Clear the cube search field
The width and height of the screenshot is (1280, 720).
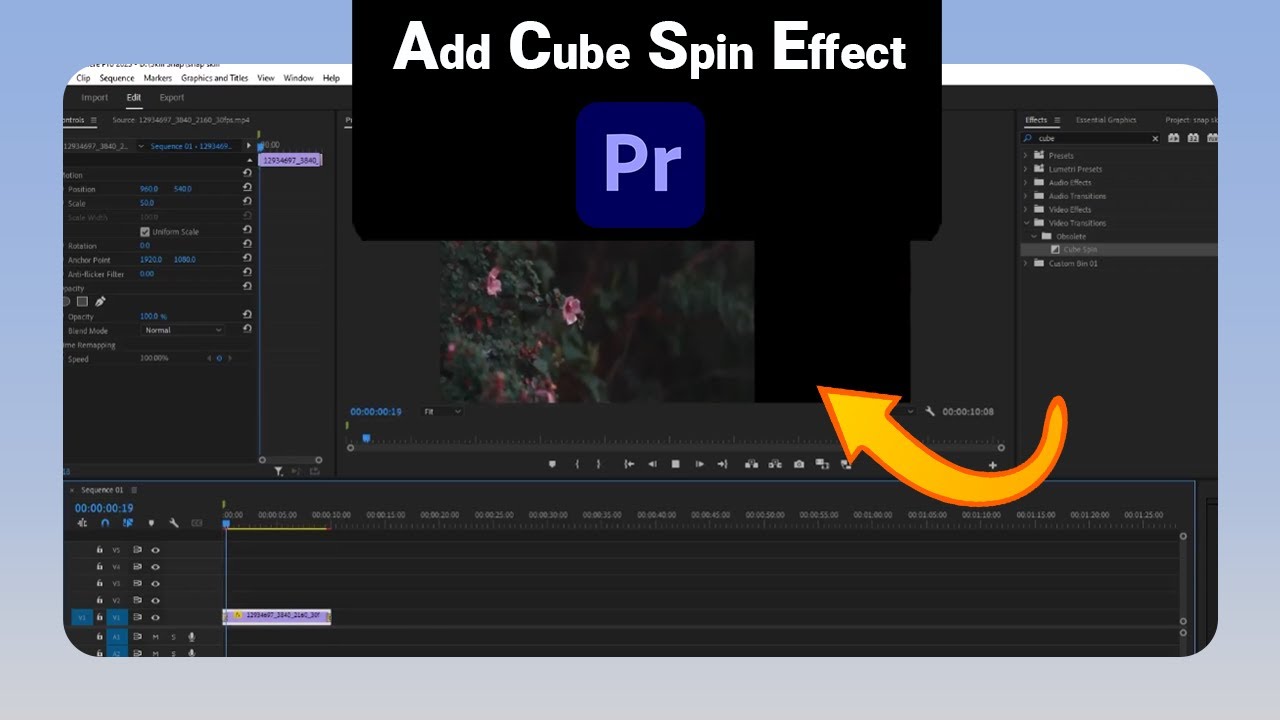(1156, 139)
